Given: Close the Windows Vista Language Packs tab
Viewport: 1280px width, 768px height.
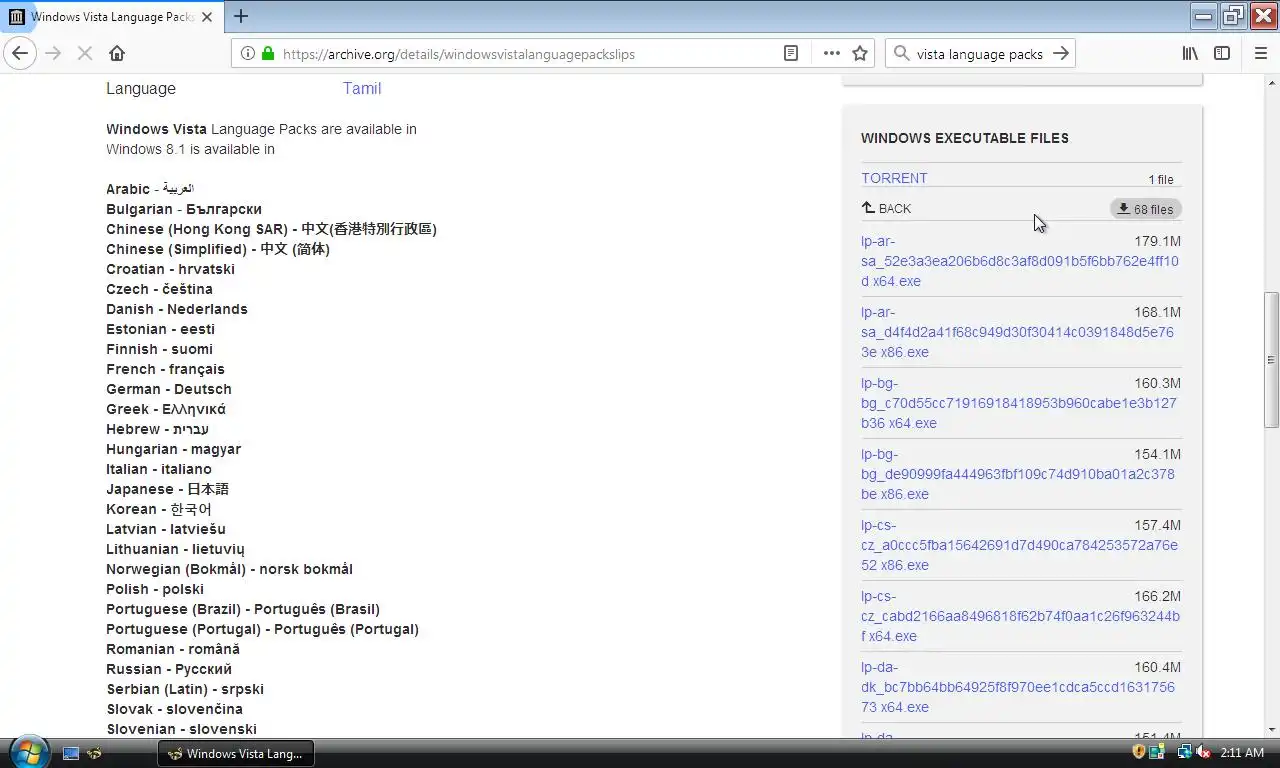Looking at the screenshot, I should pyautogui.click(x=206, y=17).
